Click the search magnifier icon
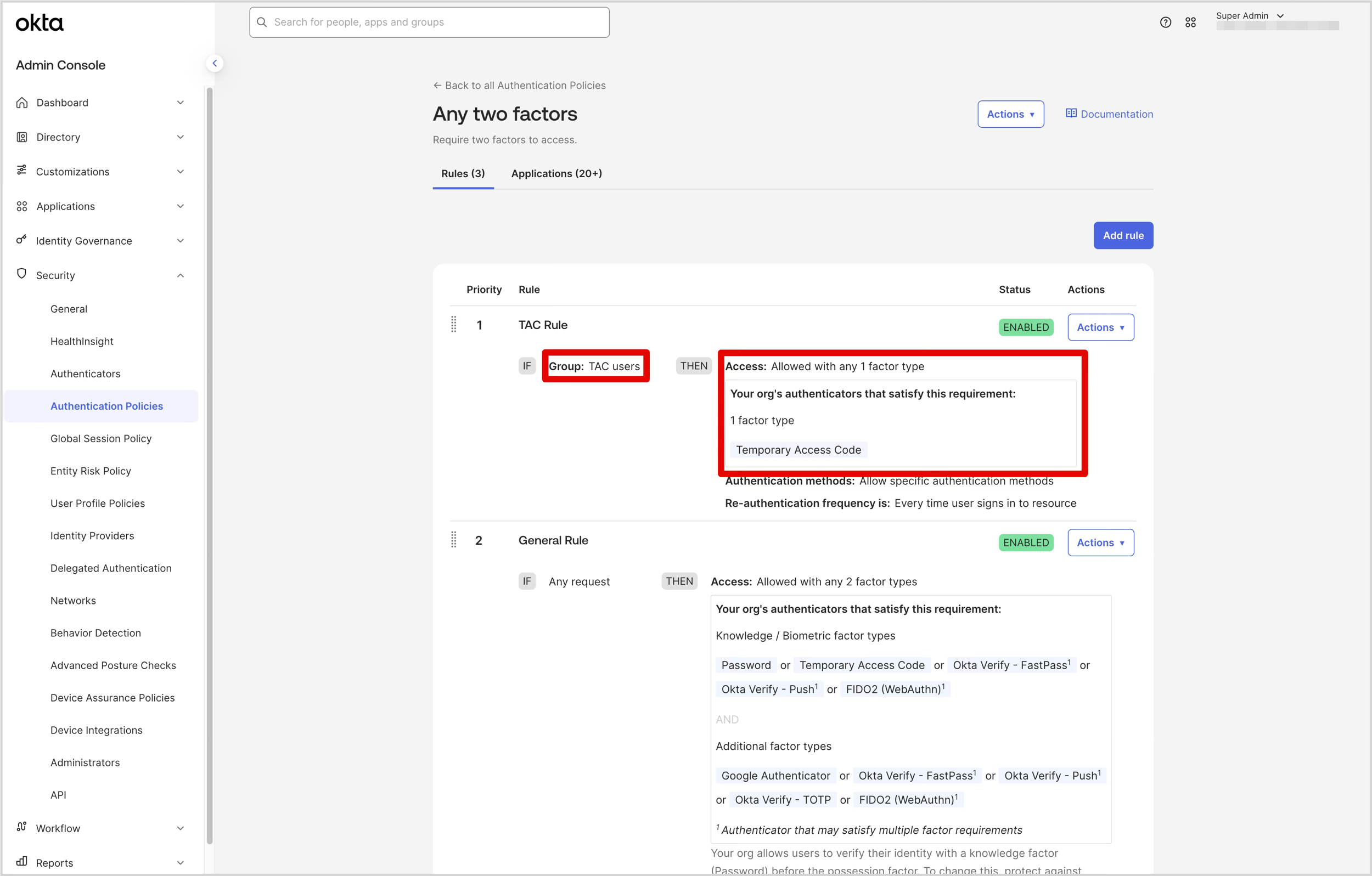 coord(262,22)
